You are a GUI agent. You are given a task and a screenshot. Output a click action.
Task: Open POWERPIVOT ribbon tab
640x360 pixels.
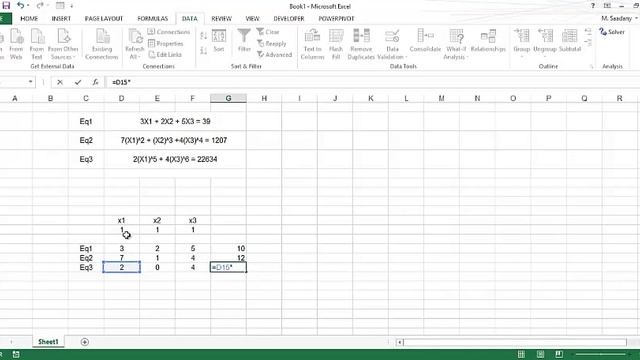click(x=336, y=19)
